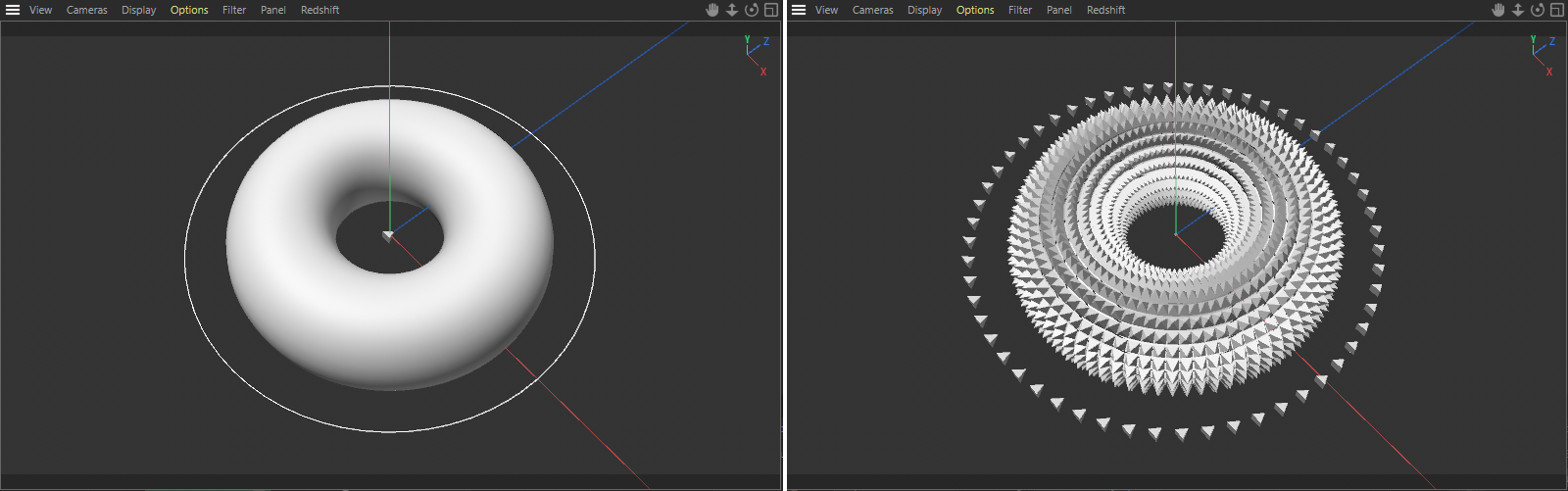Click the hand pan icon in left viewport
The image size is (1568, 491).
712,10
